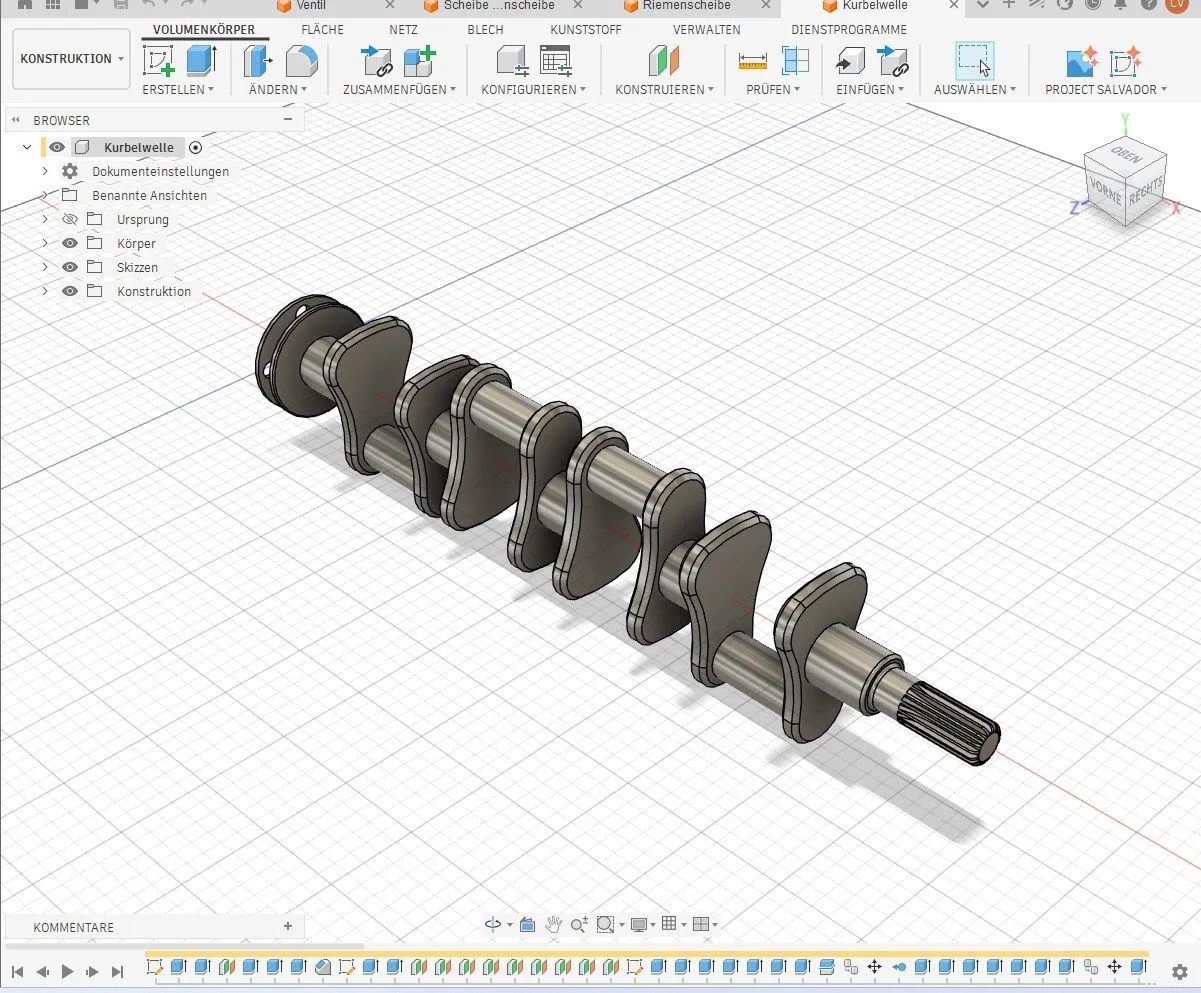Screen dimensions: 1201x993
Task: Select the Zoom magnifier tool
Action: pyautogui.click(x=578, y=925)
